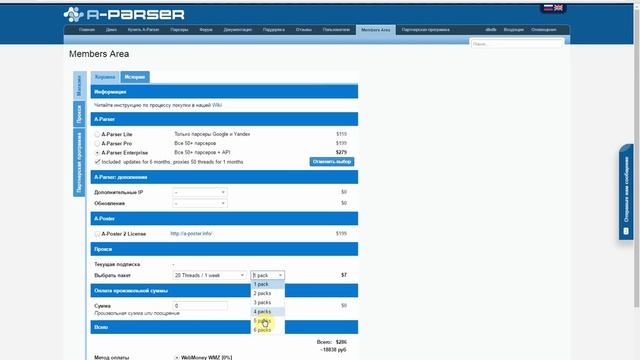Choose the 4 packs option

coord(267,312)
